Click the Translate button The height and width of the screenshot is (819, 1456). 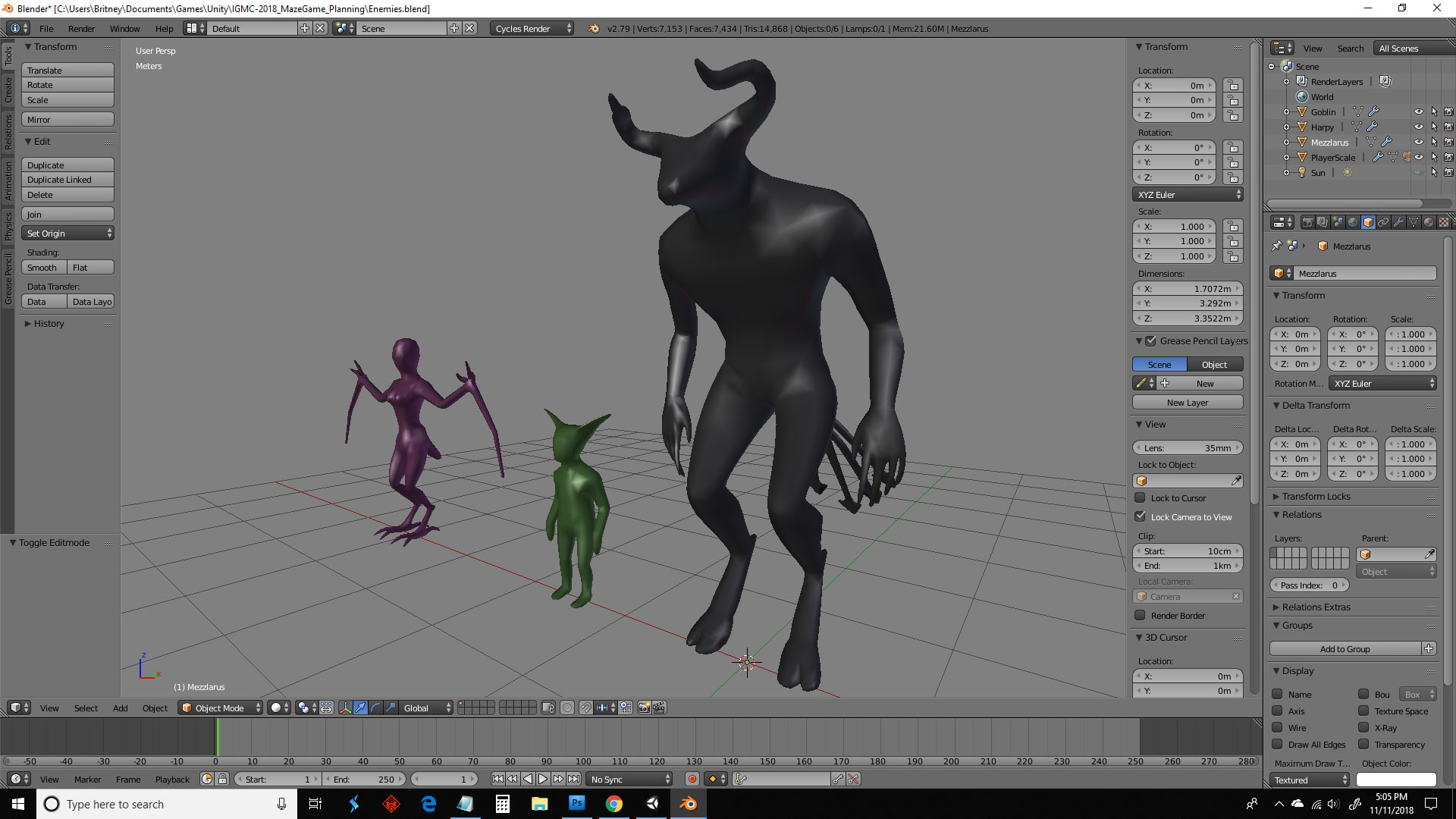(67, 70)
